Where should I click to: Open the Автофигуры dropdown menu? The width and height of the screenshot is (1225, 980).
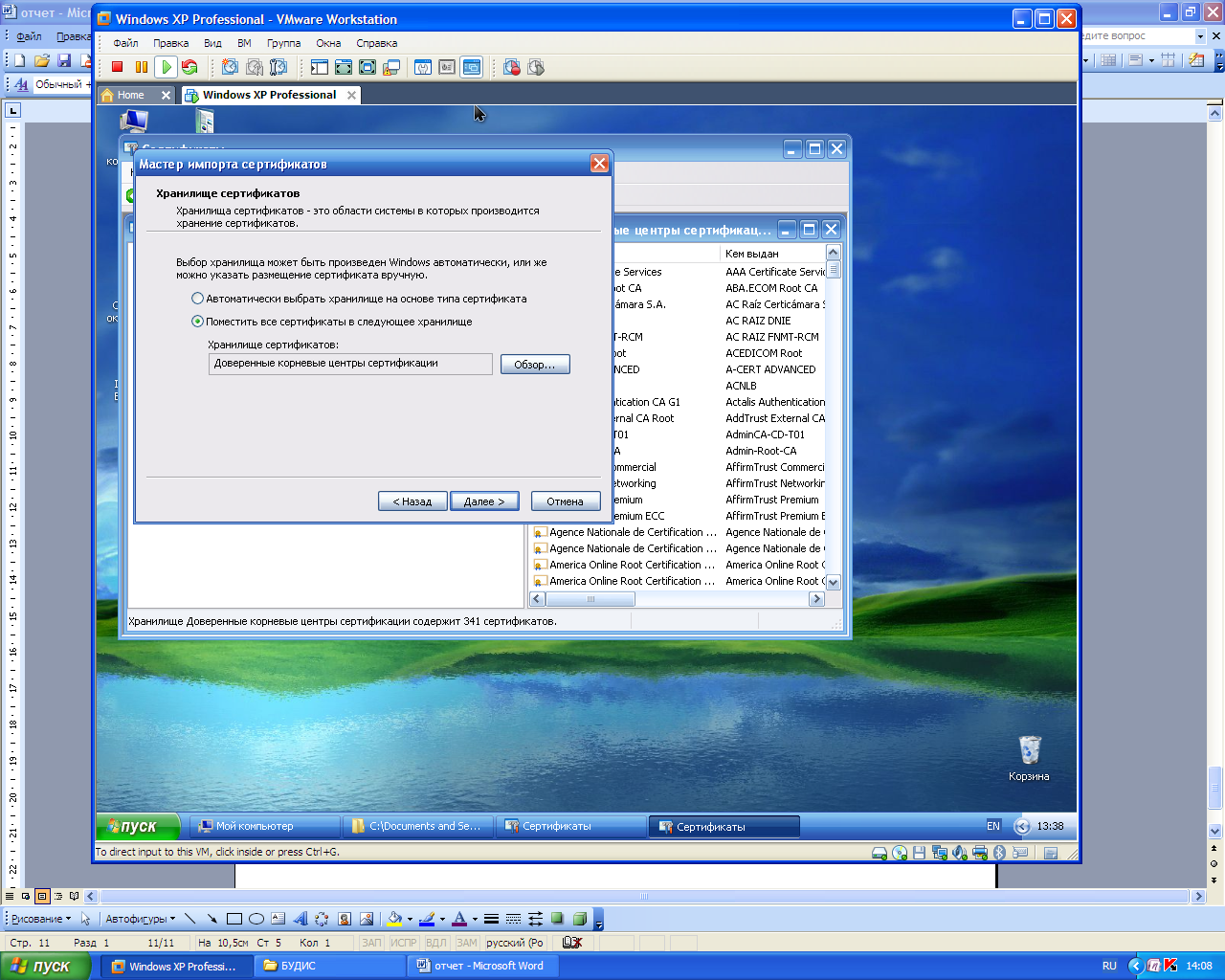(x=140, y=919)
